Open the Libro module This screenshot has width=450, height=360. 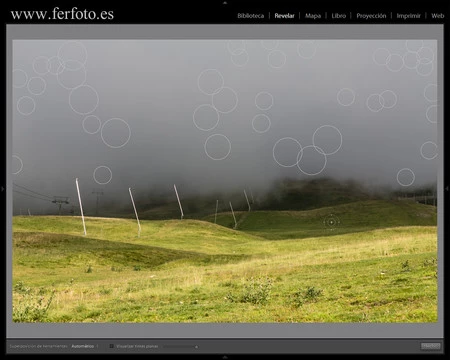[338, 16]
